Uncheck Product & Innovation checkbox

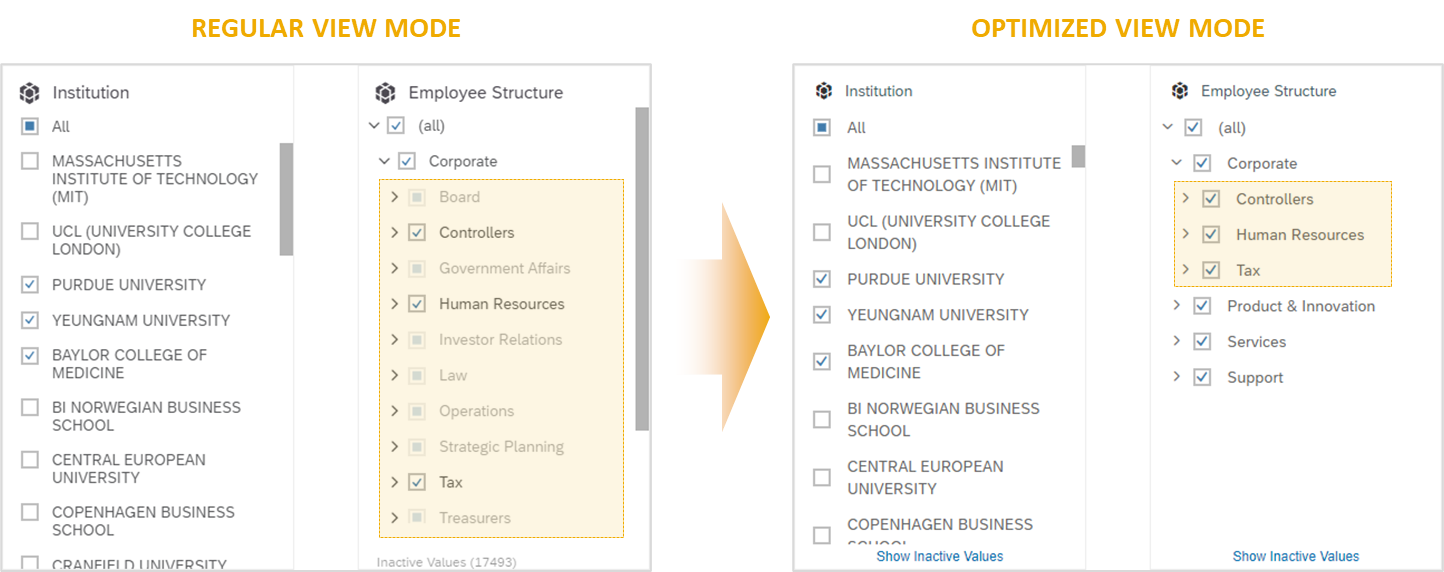(1203, 306)
